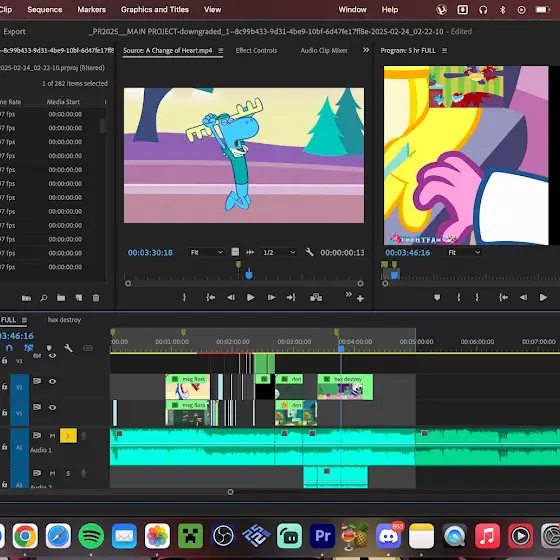Toggle Snap in Timeline magnet icon

pos(9,348)
